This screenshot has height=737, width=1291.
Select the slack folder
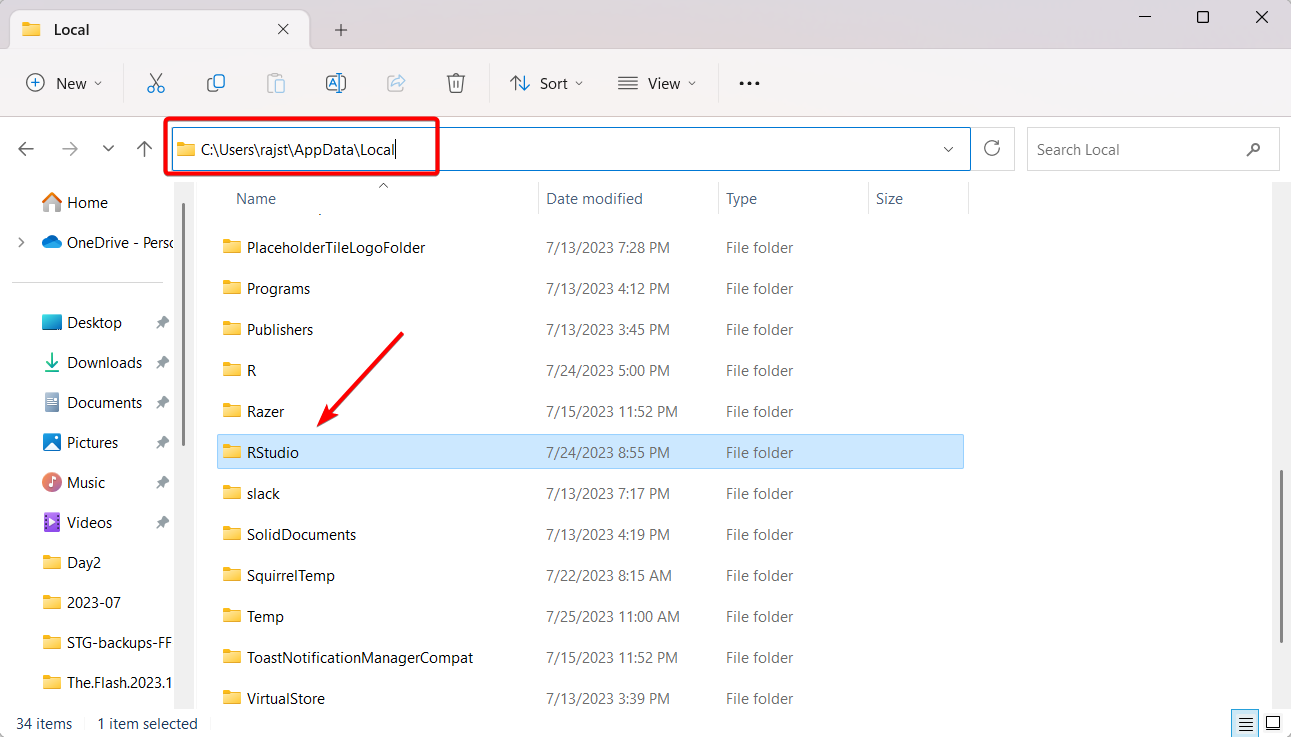590,493
